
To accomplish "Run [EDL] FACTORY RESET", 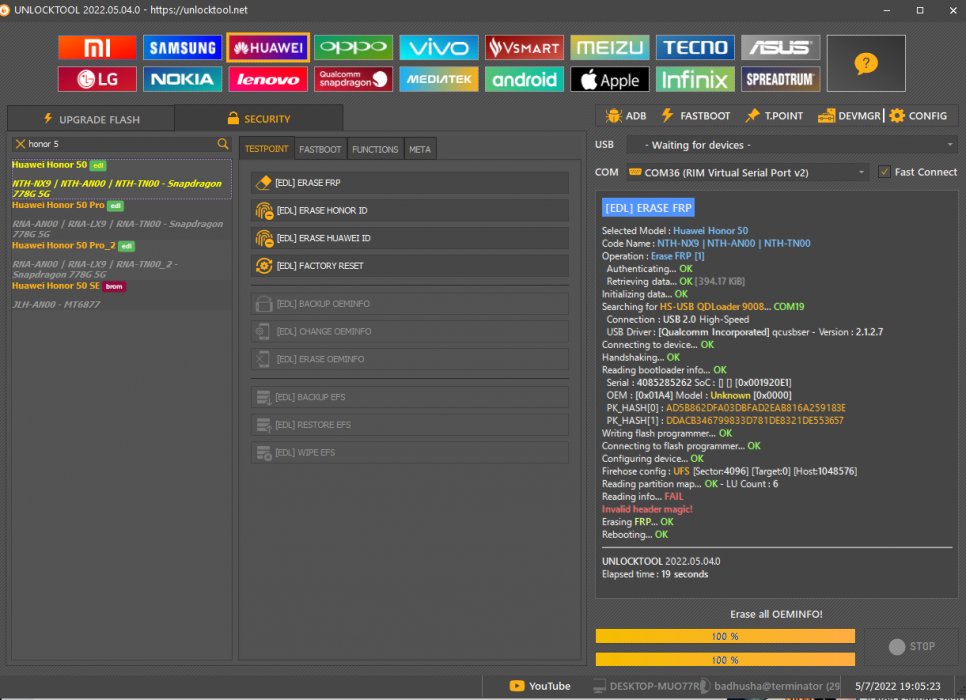I will (x=410, y=266).
